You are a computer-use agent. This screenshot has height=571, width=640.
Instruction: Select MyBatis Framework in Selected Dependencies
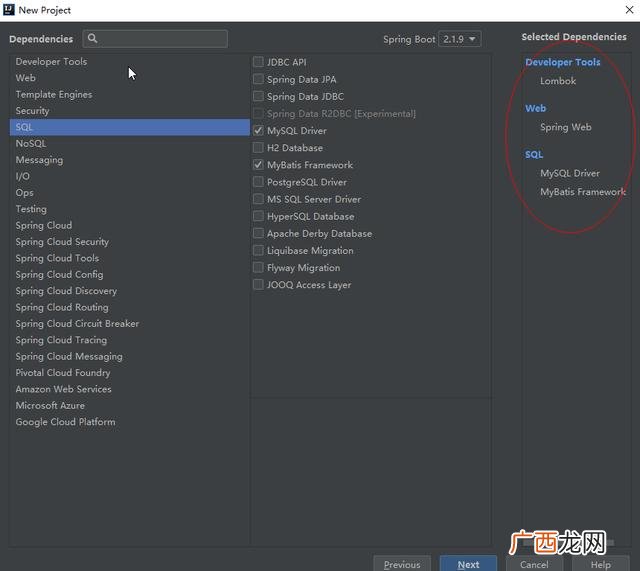click(583, 192)
